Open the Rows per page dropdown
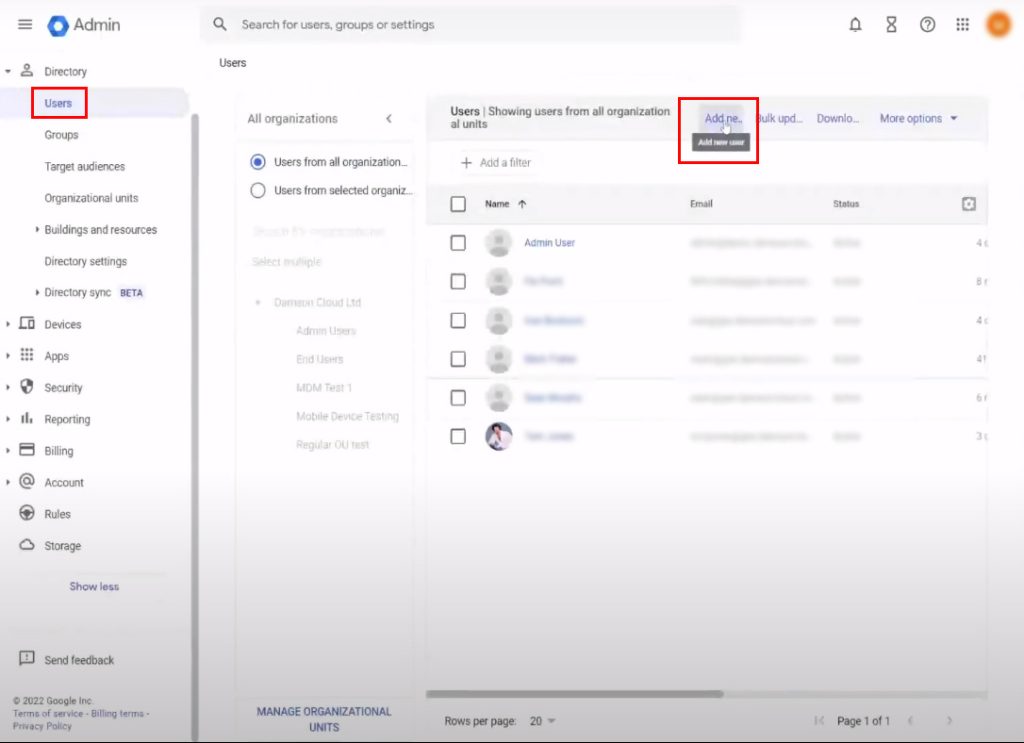The height and width of the screenshot is (743, 1024). click(x=543, y=721)
